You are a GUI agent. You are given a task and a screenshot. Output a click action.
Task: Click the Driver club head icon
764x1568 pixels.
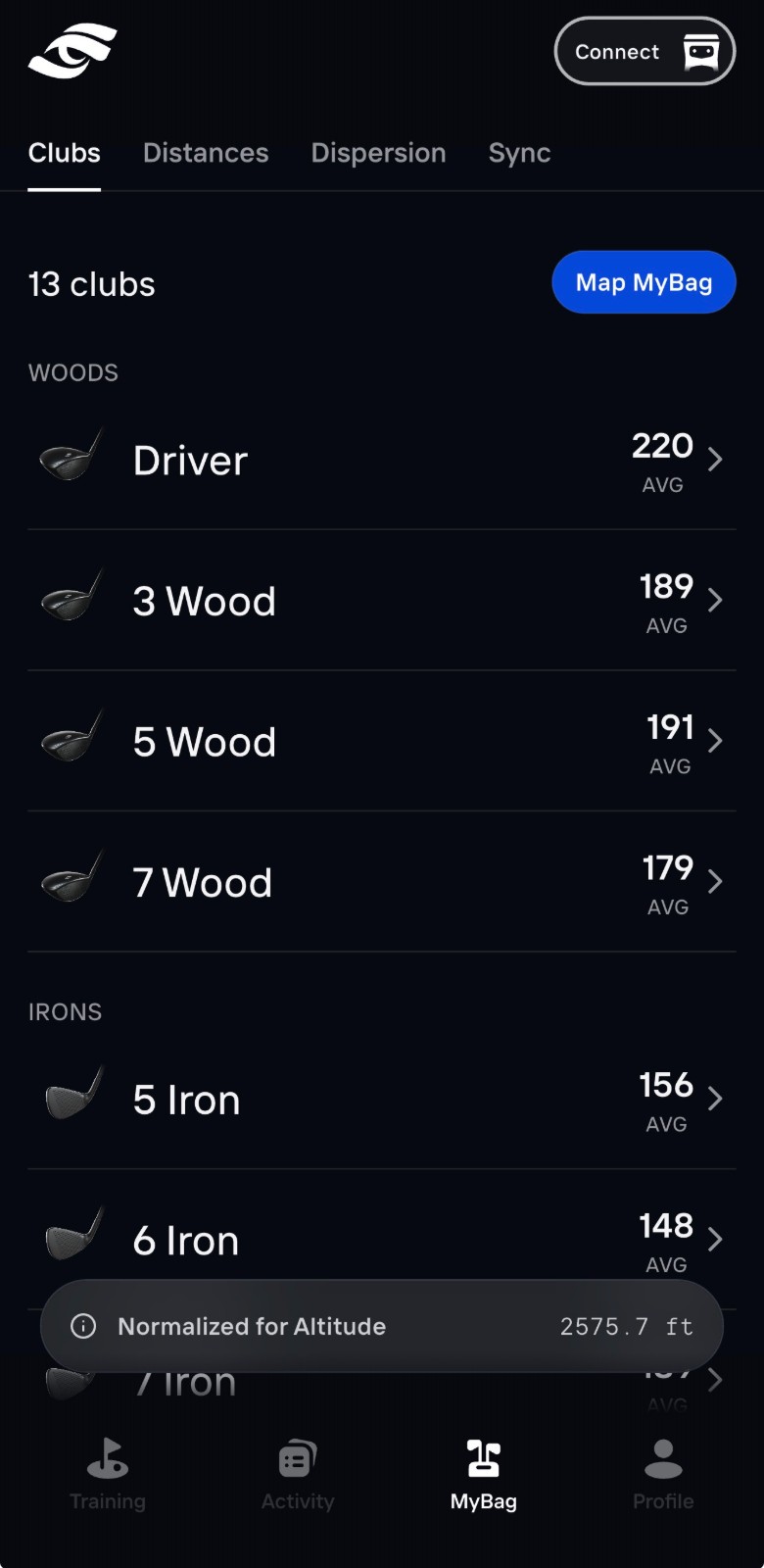71,456
